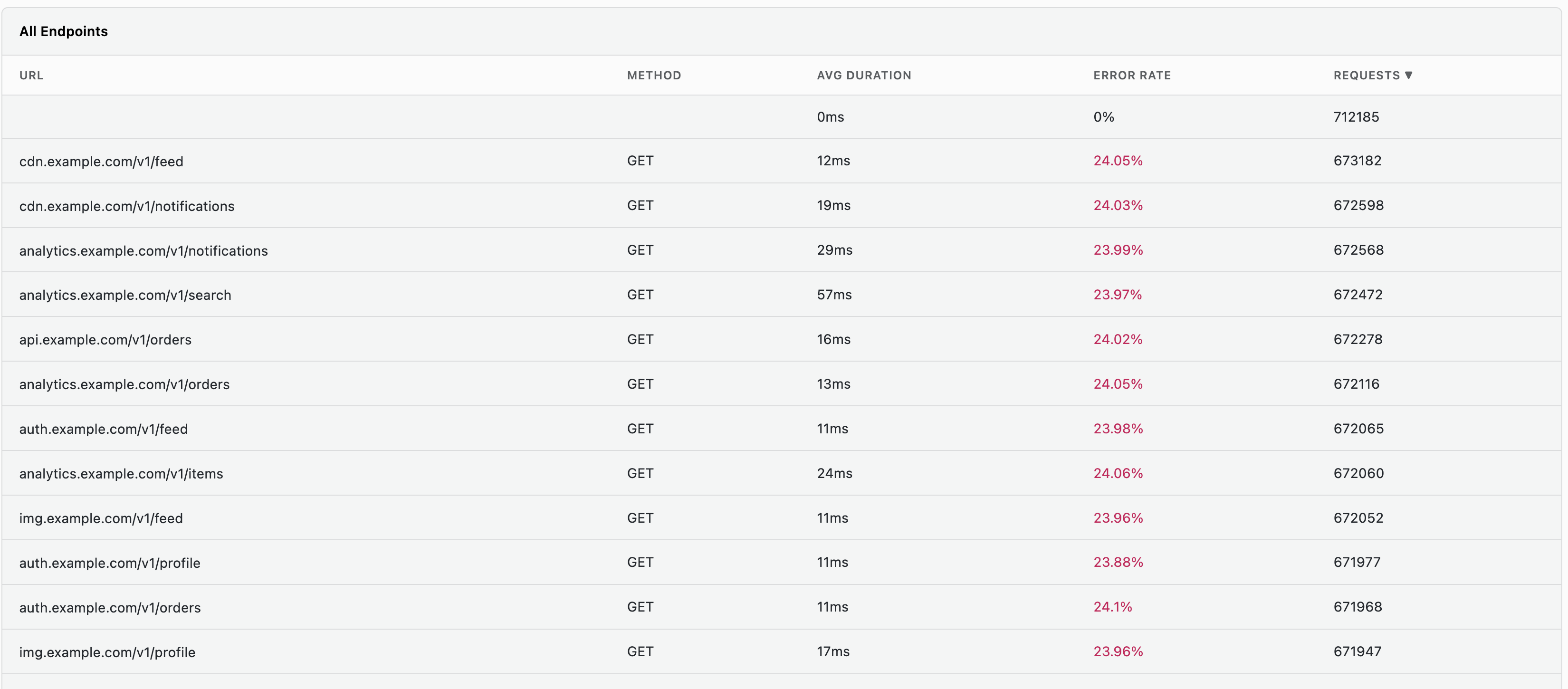Open cdn.example.com/v1/notifications endpoint

click(126, 206)
